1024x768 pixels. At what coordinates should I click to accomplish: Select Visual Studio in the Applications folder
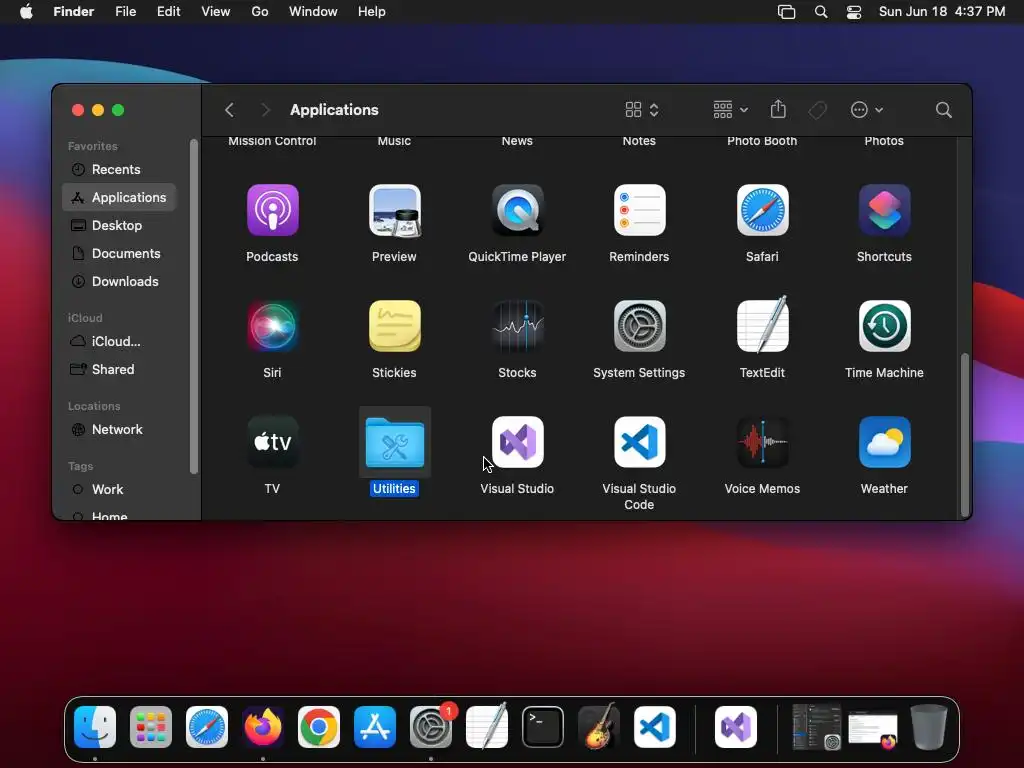pyautogui.click(x=517, y=442)
